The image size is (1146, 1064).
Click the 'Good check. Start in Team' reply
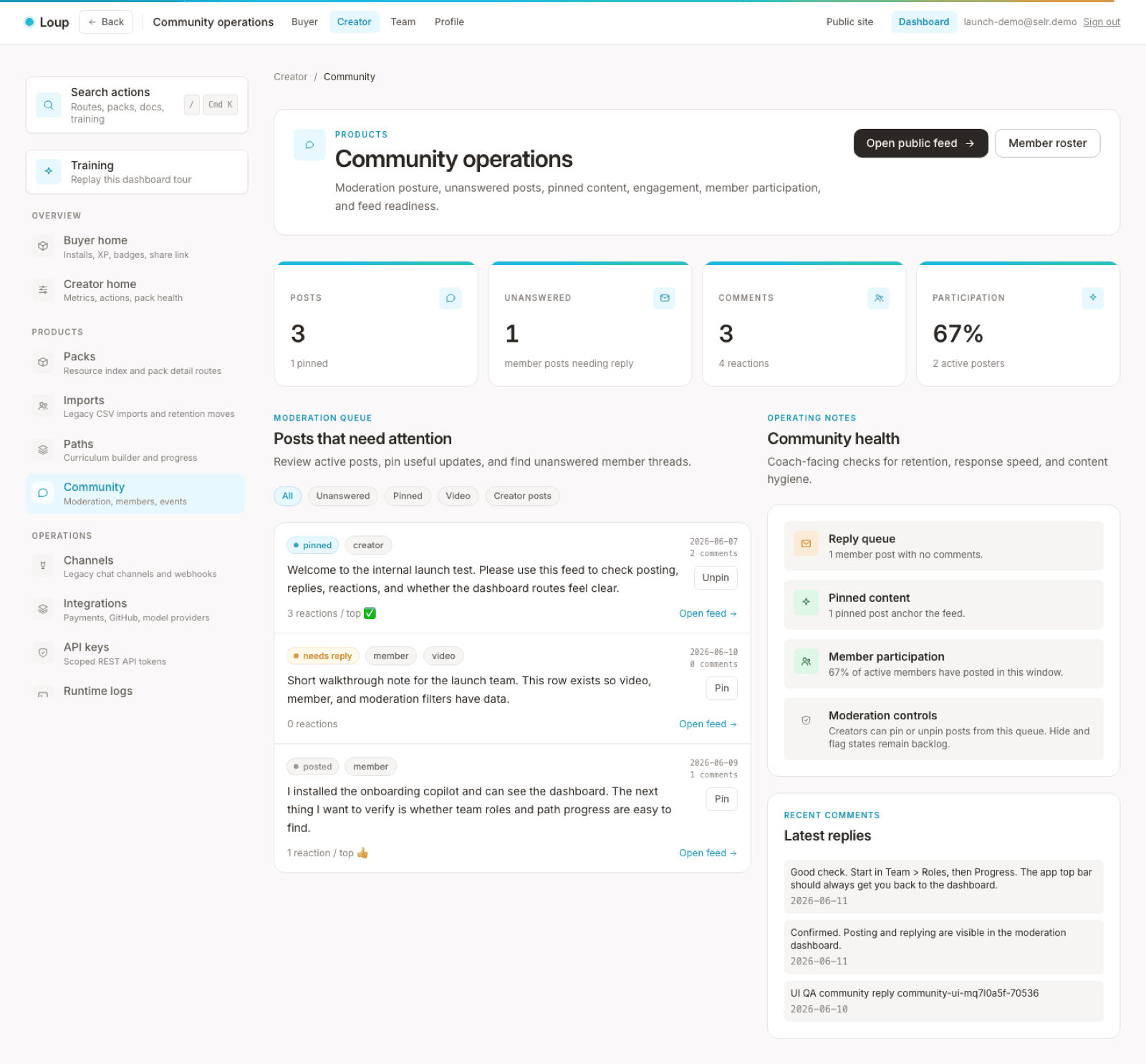click(x=943, y=886)
